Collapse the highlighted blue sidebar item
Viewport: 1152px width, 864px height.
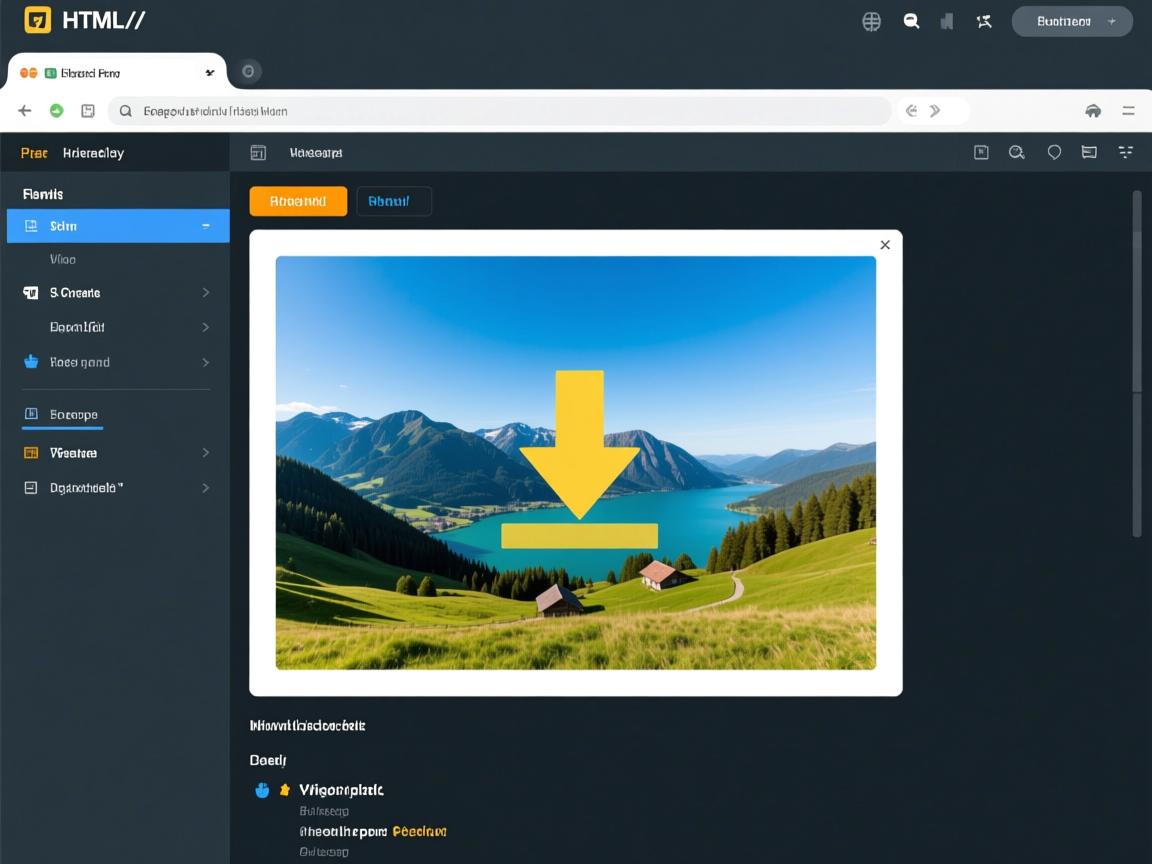pos(205,226)
